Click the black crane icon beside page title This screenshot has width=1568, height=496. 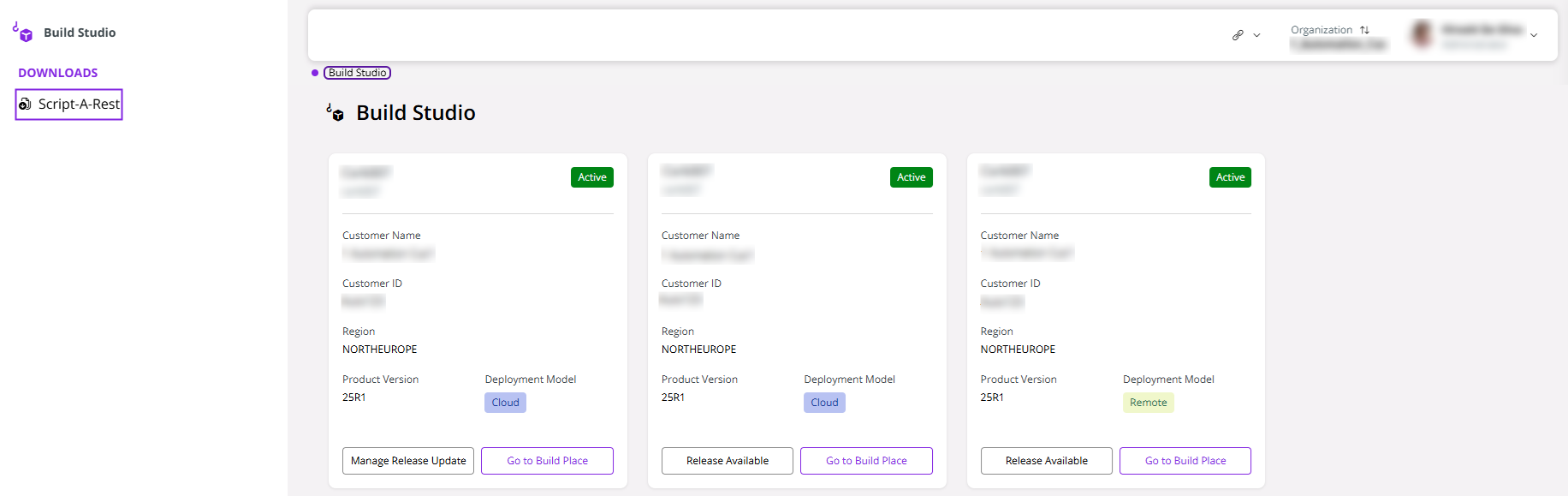pyautogui.click(x=336, y=112)
